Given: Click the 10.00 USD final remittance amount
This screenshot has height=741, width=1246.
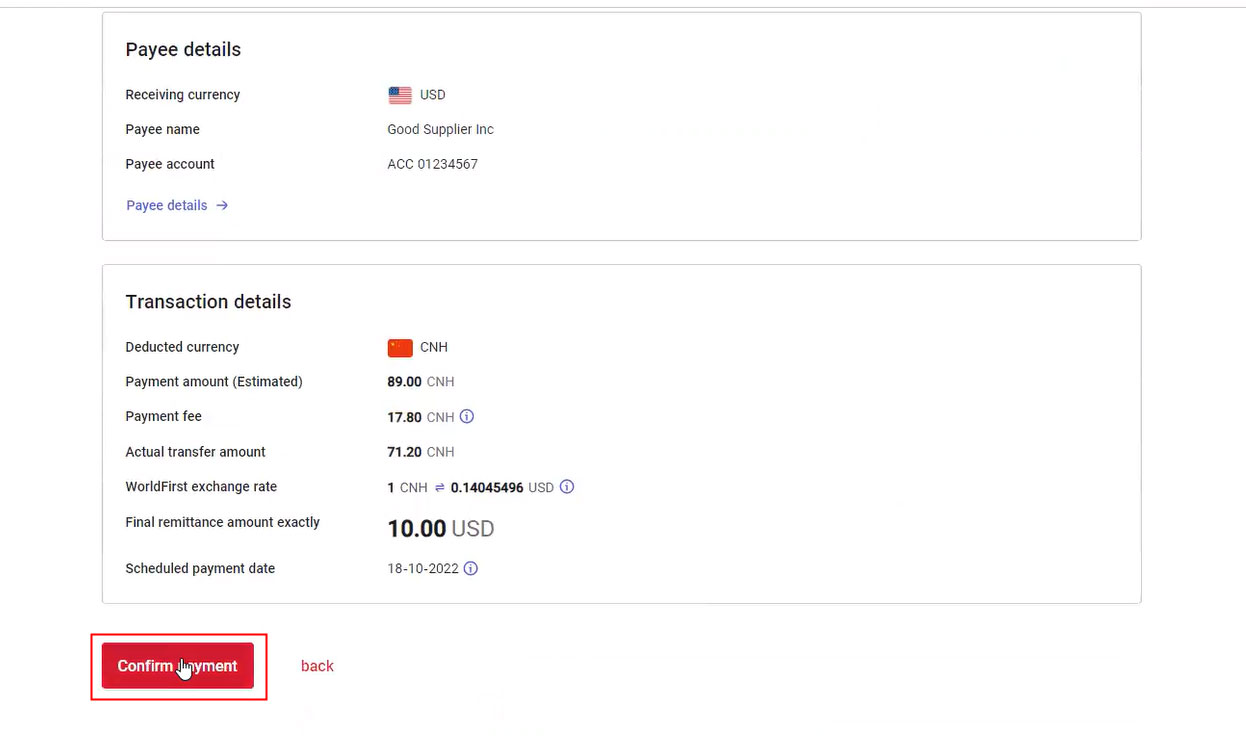Looking at the screenshot, I should click(440, 529).
